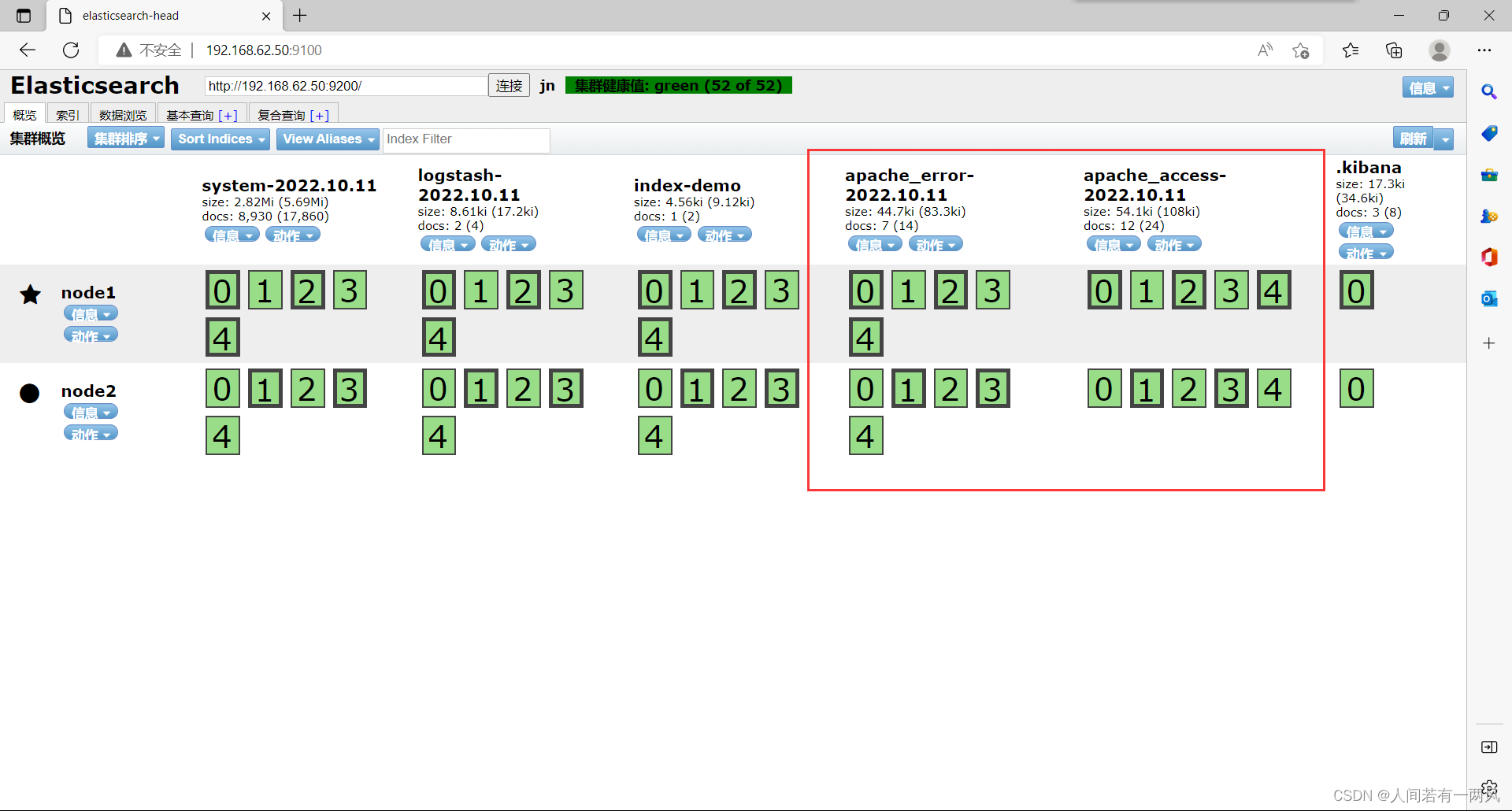Click the not-secure warning icon
Viewport: 1512px width, 811px height.
click(124, 50)
